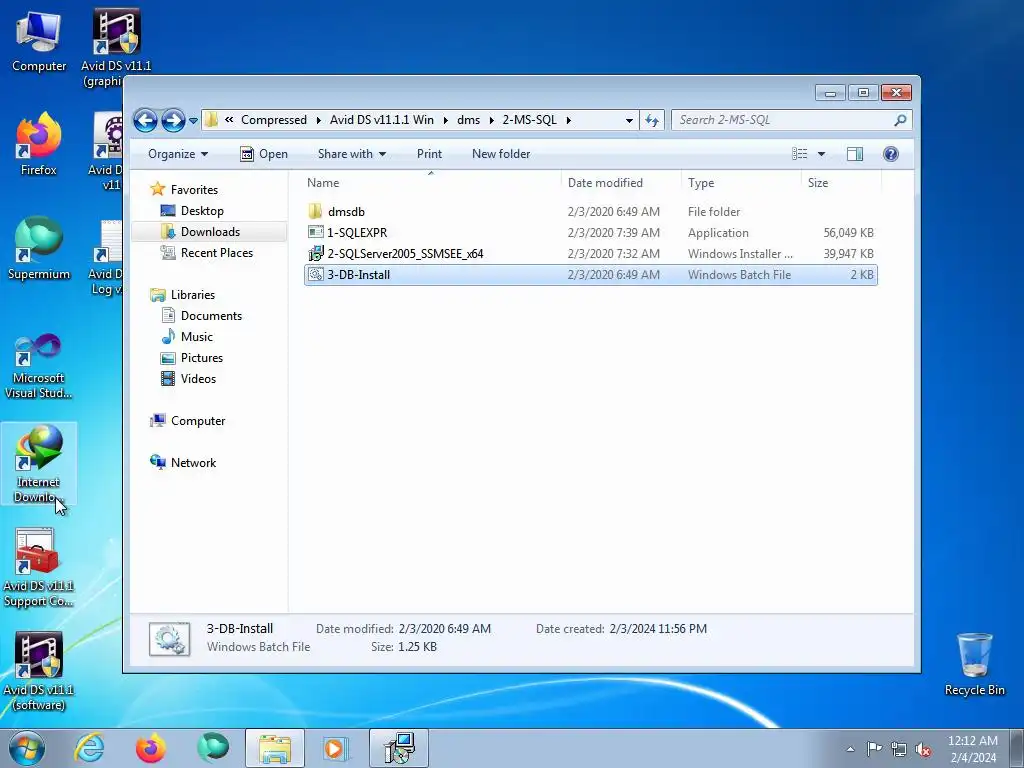This screenshot has width=1024, height=768.
Task: Open the Windows Start menu
Action: coord(27,748)
